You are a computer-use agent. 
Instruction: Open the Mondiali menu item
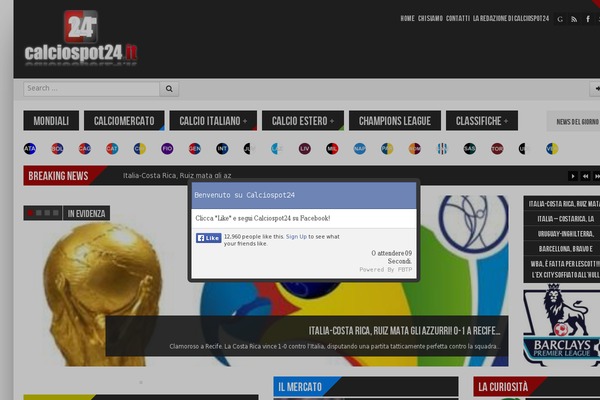tap(51, 121)
